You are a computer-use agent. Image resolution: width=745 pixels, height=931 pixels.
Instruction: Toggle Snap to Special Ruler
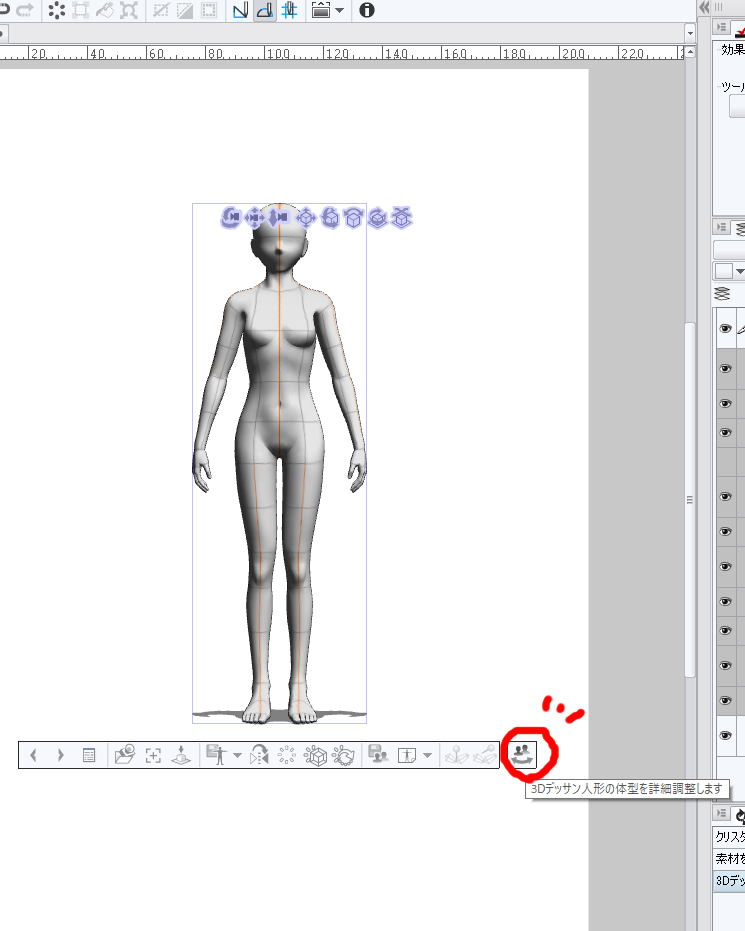(265, 10)
